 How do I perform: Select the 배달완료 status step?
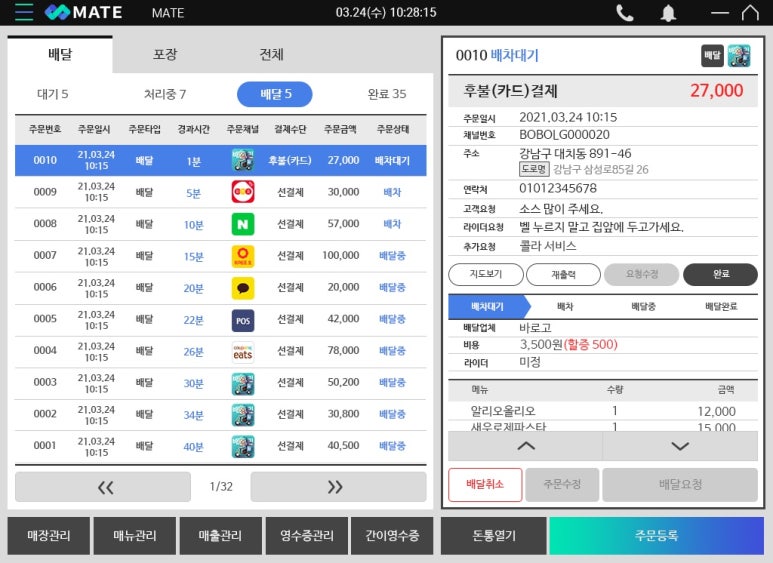pyautogui.click(x=721, y=307)
